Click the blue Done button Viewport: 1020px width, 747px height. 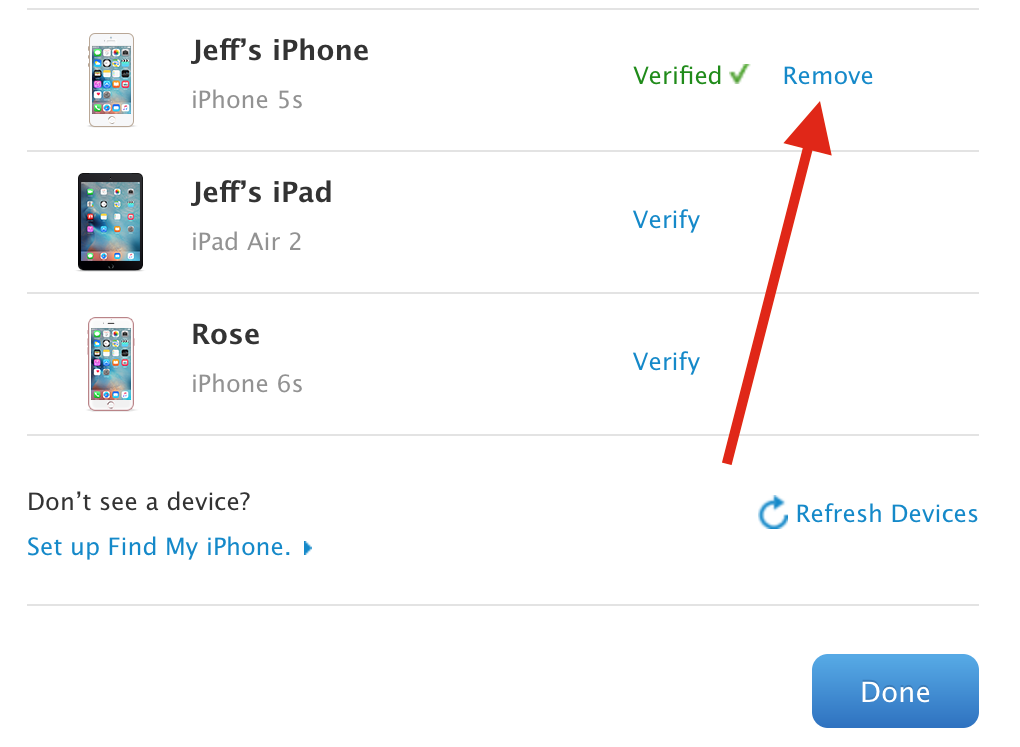click(x=895, y=691)
